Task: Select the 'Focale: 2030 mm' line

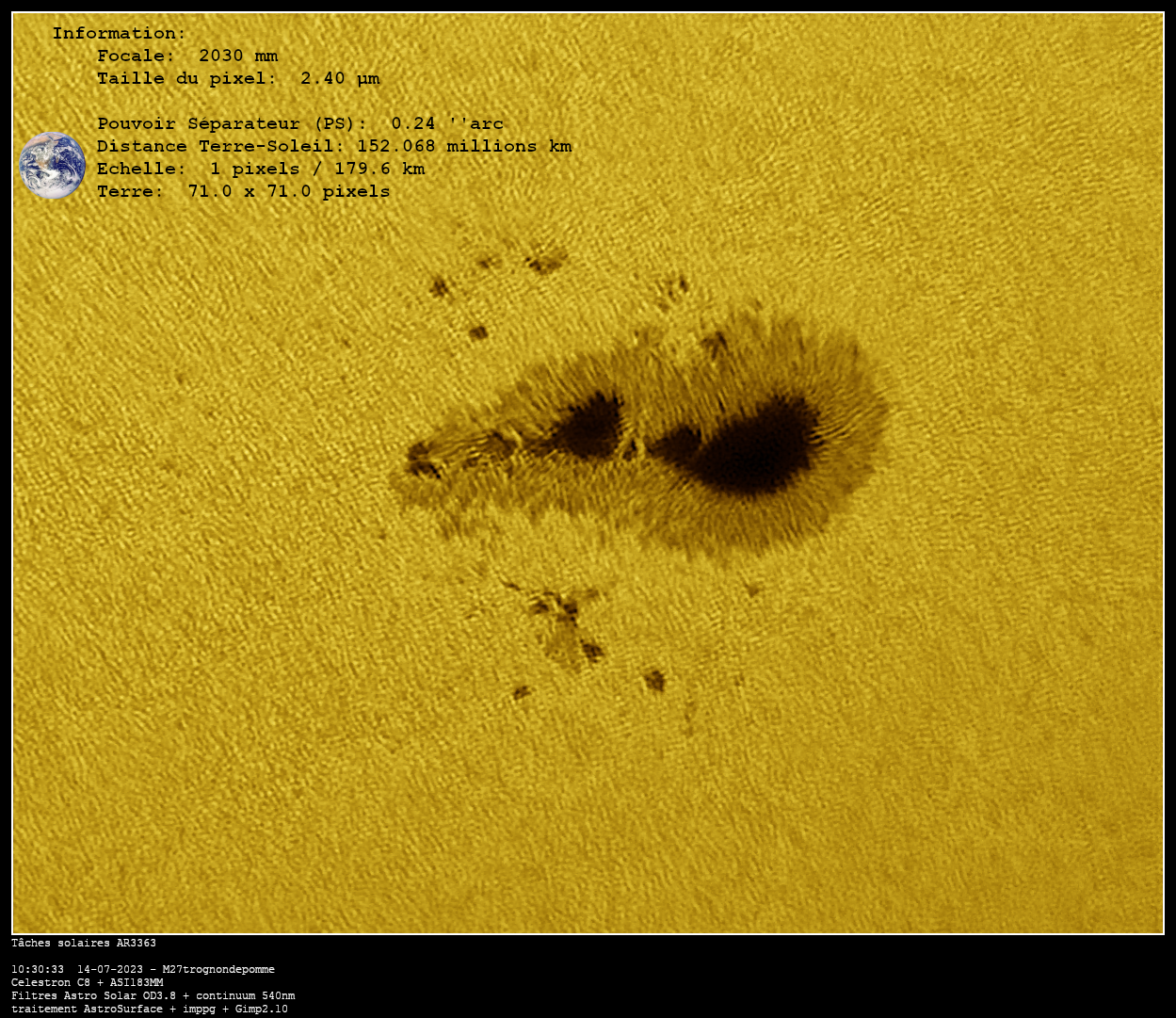Action: [187, 56]
